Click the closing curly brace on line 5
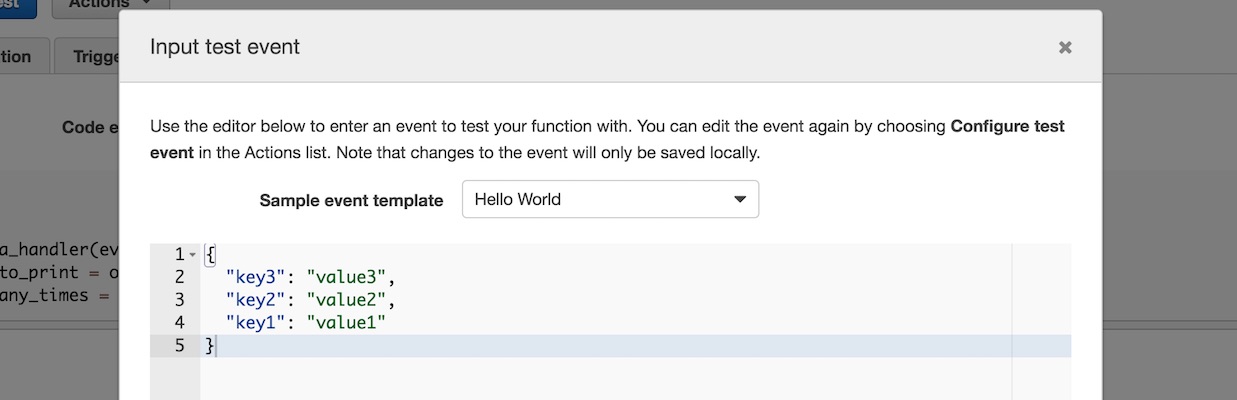 point(209,345)
